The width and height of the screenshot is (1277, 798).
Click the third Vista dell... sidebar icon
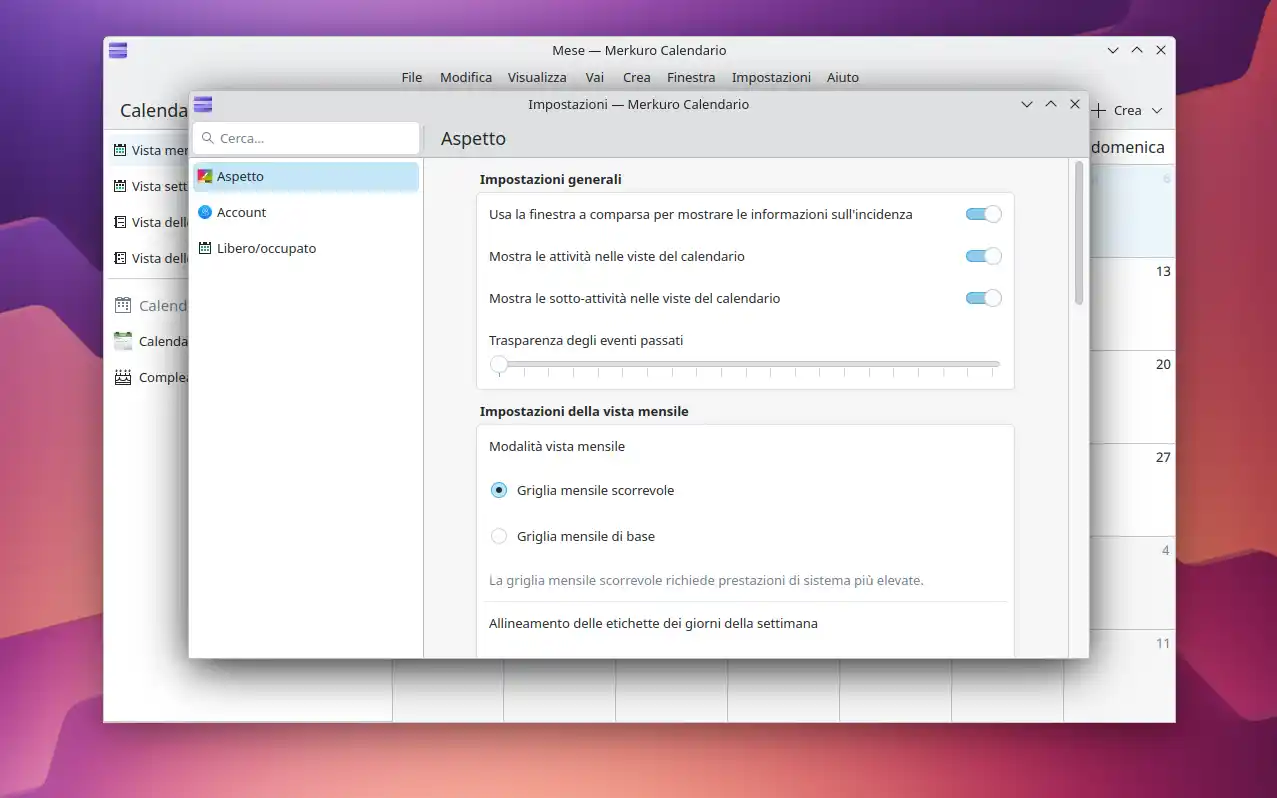[120, 222]
